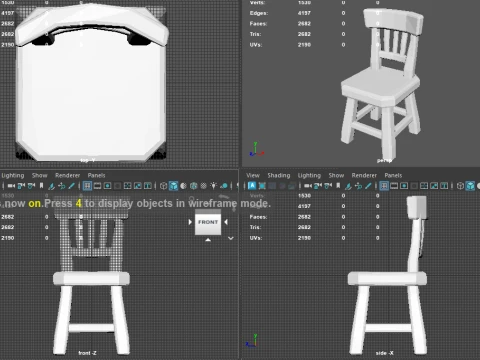Select Grease Pencil icon in front view toolbar
Image resolution: width=480 pixels, height=360 pixels.
point(71,186)
